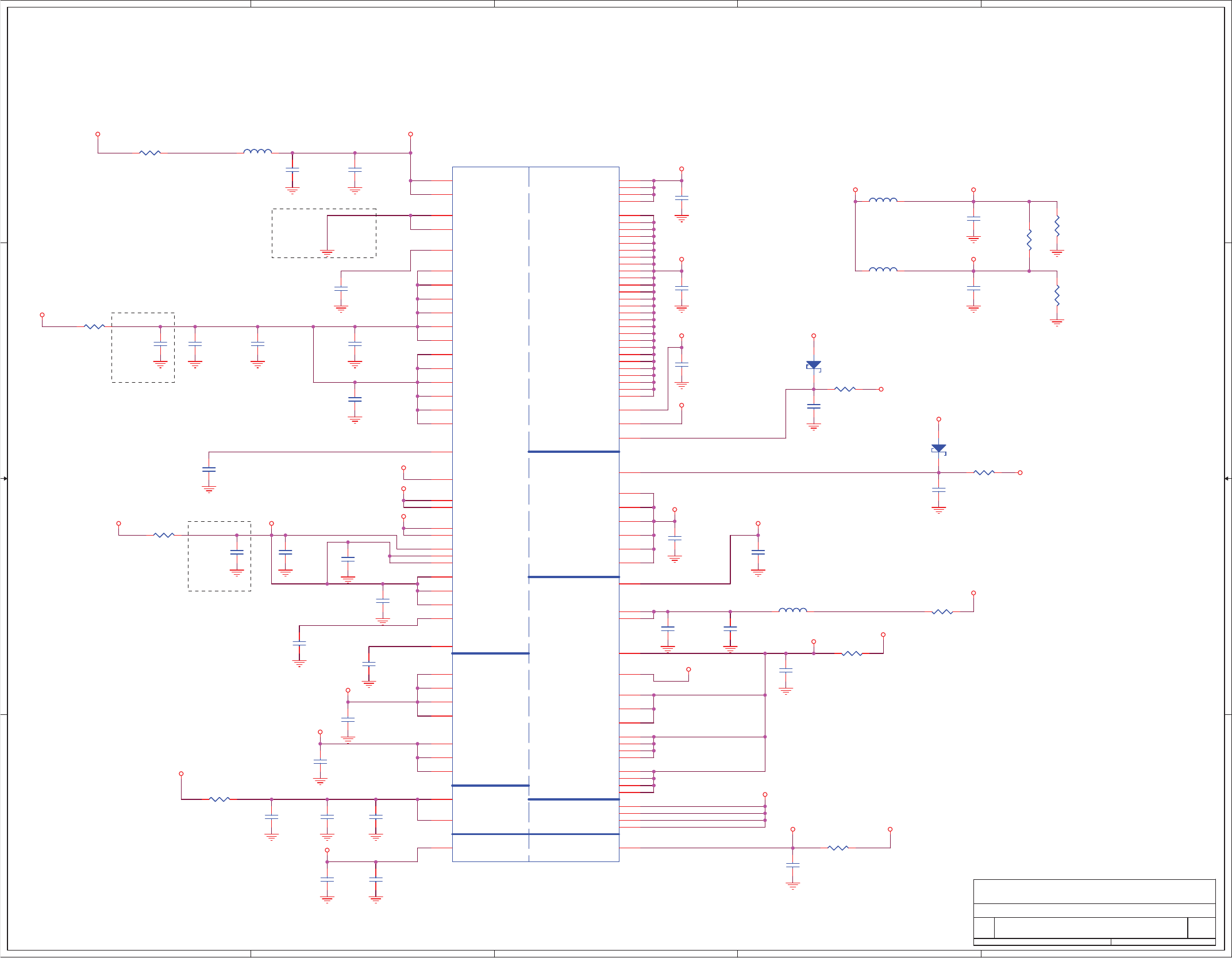Click the left border arrow marker

pos(5,478)
